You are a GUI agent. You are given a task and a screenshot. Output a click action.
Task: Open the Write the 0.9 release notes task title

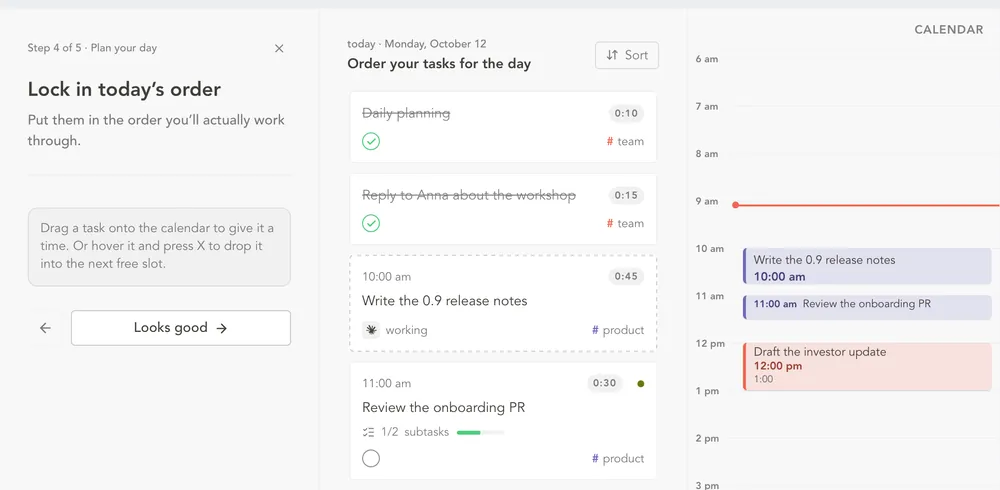pos(445,301)
